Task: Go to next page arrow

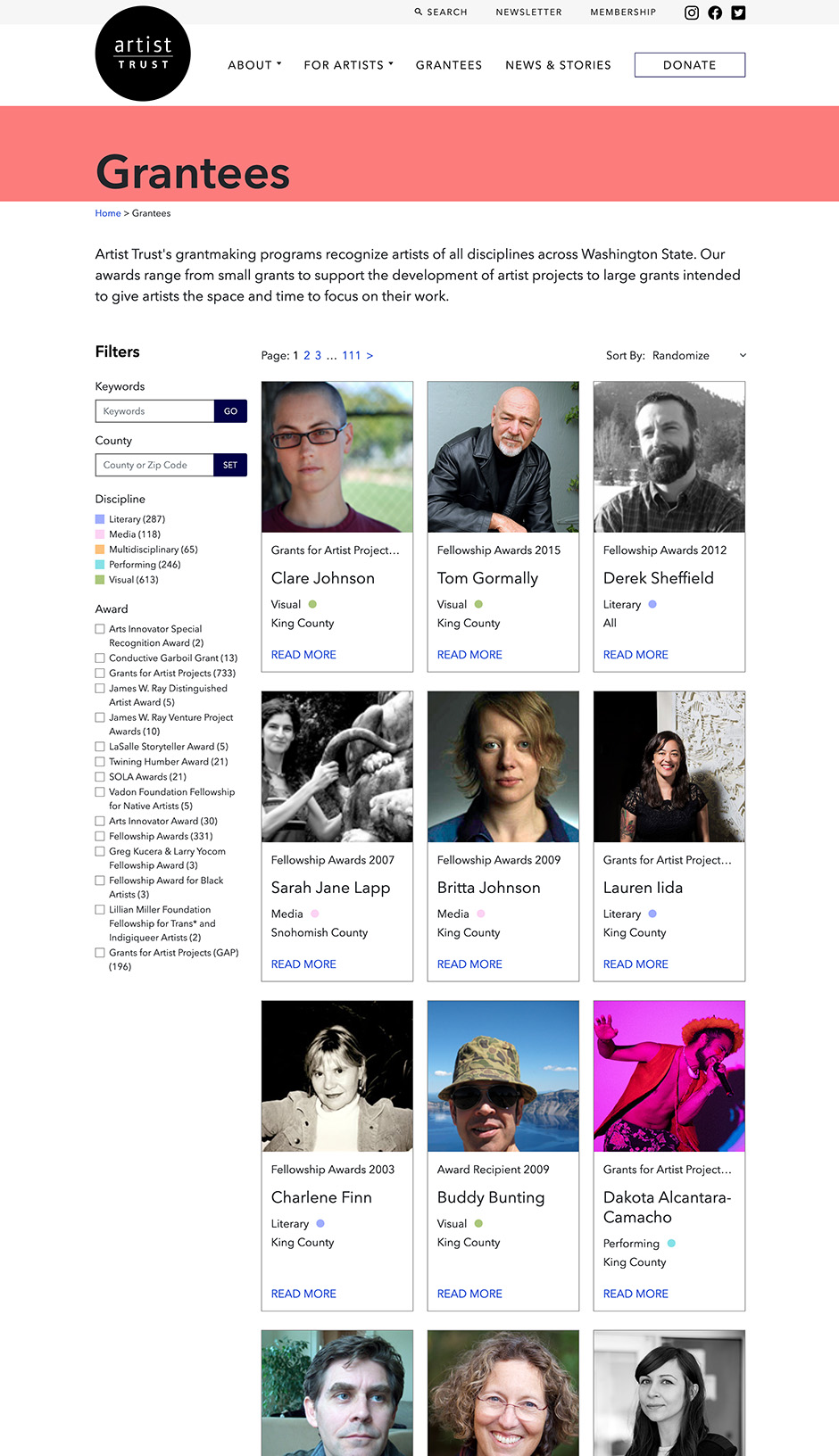Action: click(x=370, y=355)
